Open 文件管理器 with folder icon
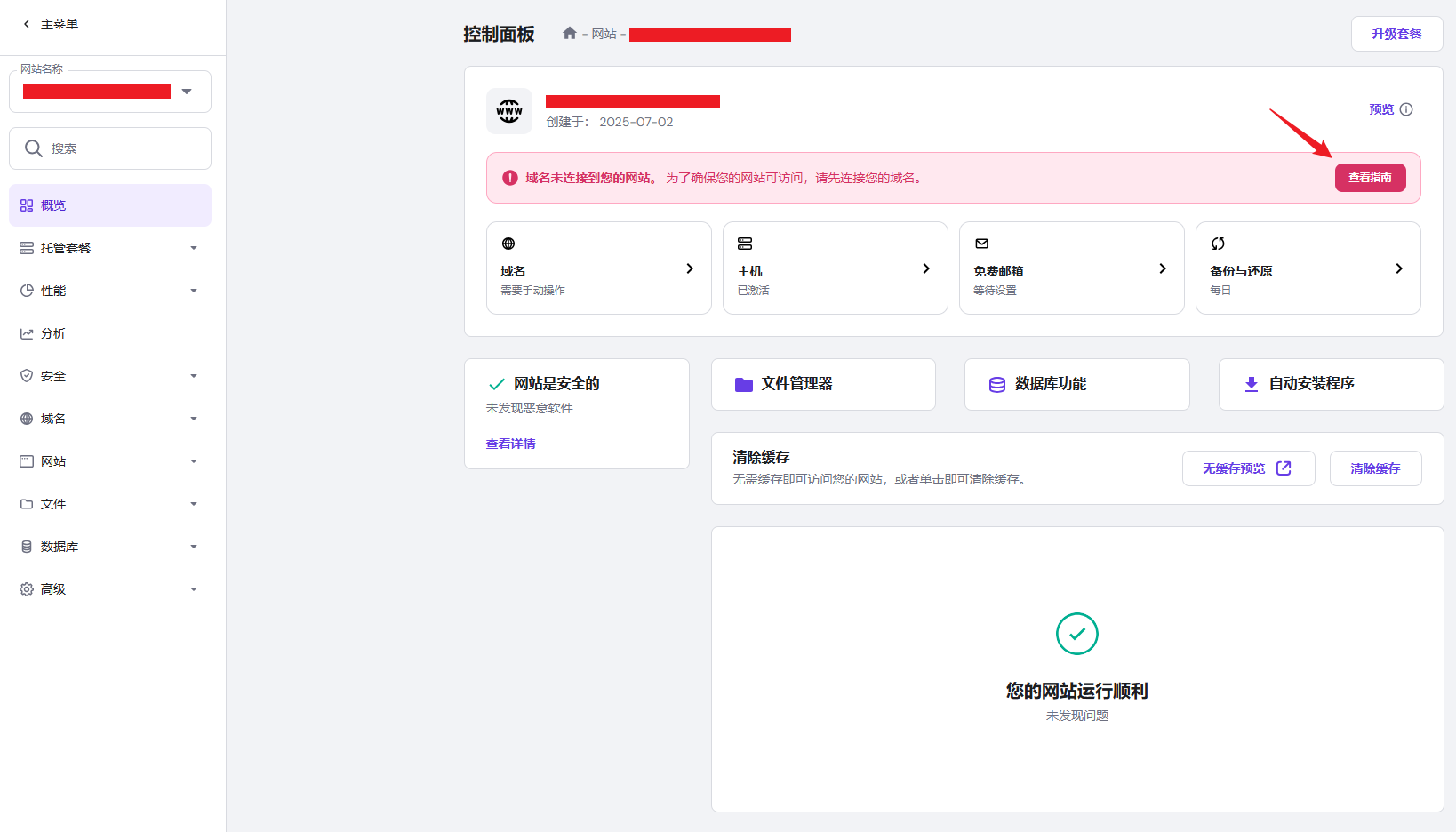This screenshot has height=832, width=1456. (x=823, y=384)
